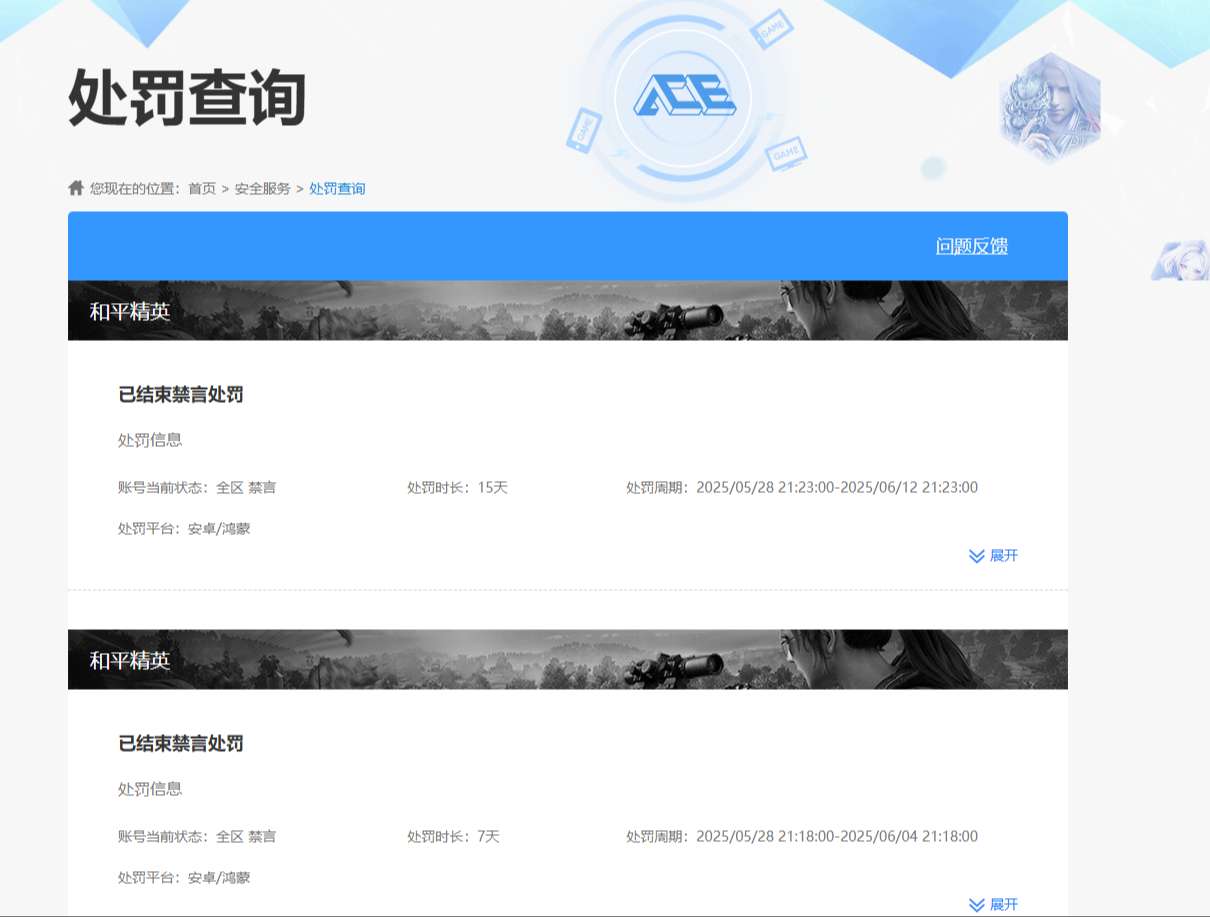The height and width of the screenshot is (917, 1210).
Task: Expand the 15天 punishment details with 展开
Action: [994, 555]
